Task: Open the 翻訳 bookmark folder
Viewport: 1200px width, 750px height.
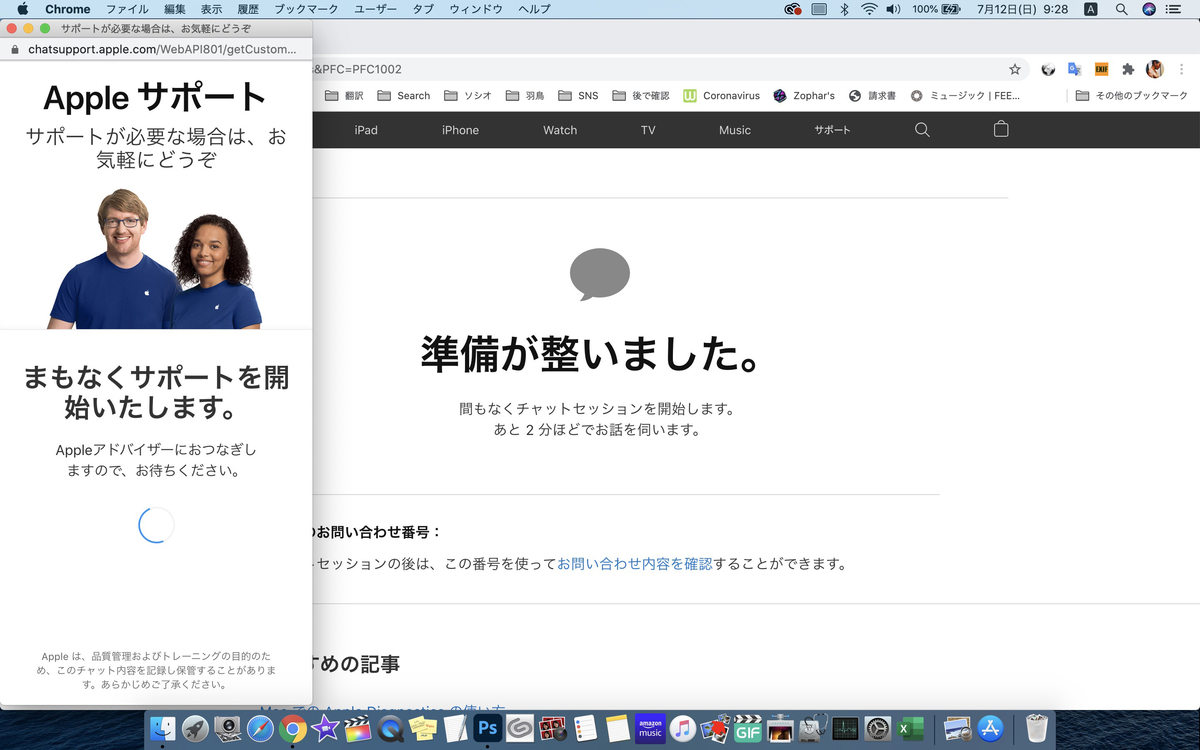Action: [x=345, y=96]
